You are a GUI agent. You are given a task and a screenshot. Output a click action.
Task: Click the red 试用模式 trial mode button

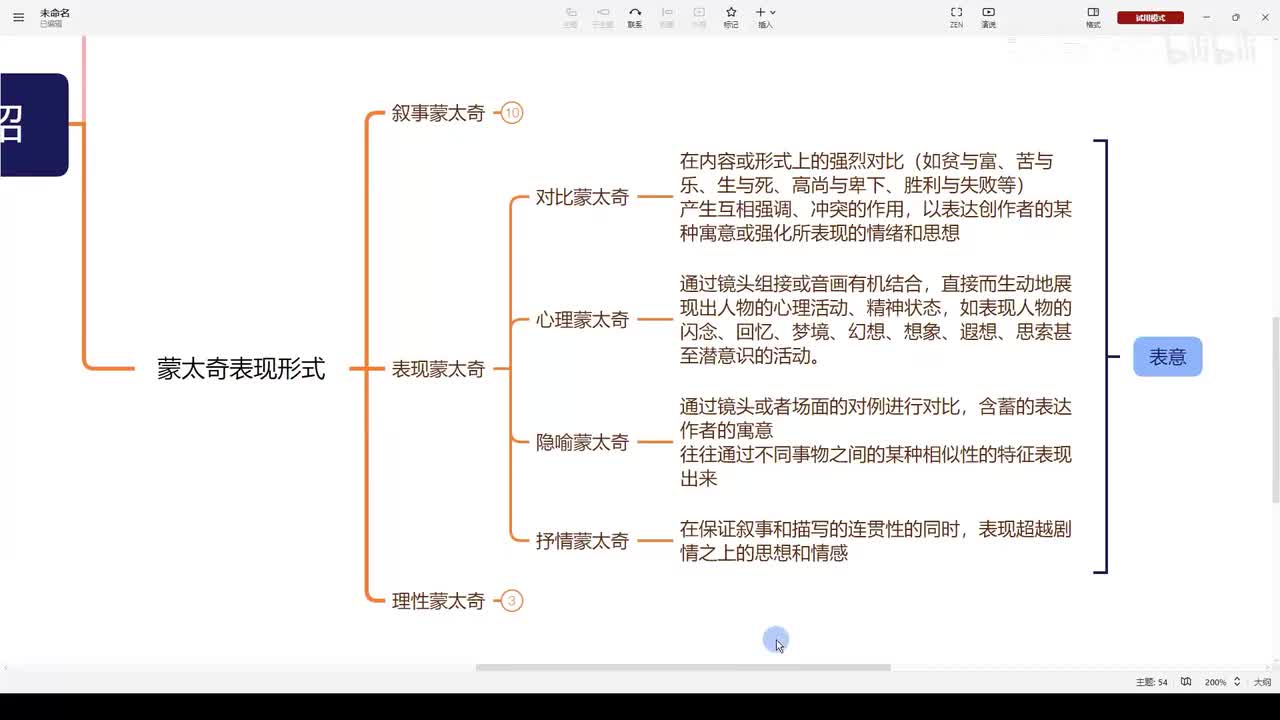[1150, 17]
